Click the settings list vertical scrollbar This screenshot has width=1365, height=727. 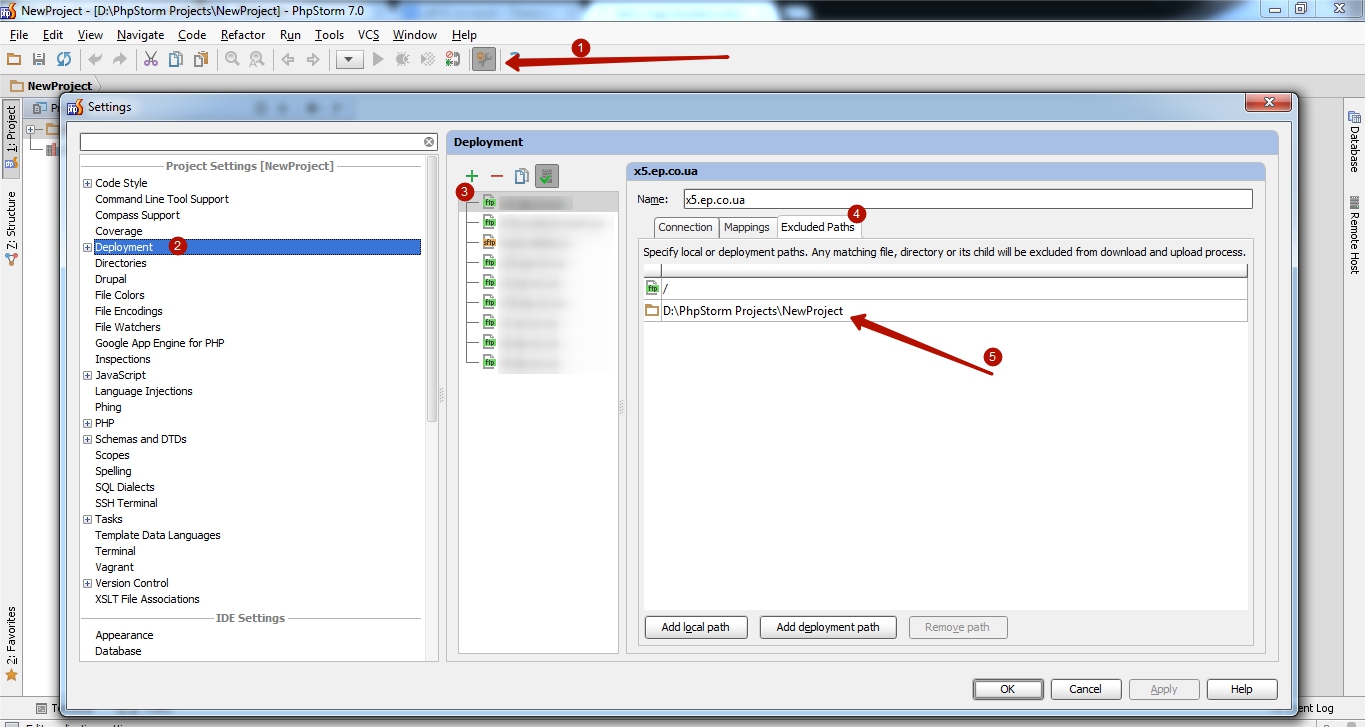tap(432, 290)
